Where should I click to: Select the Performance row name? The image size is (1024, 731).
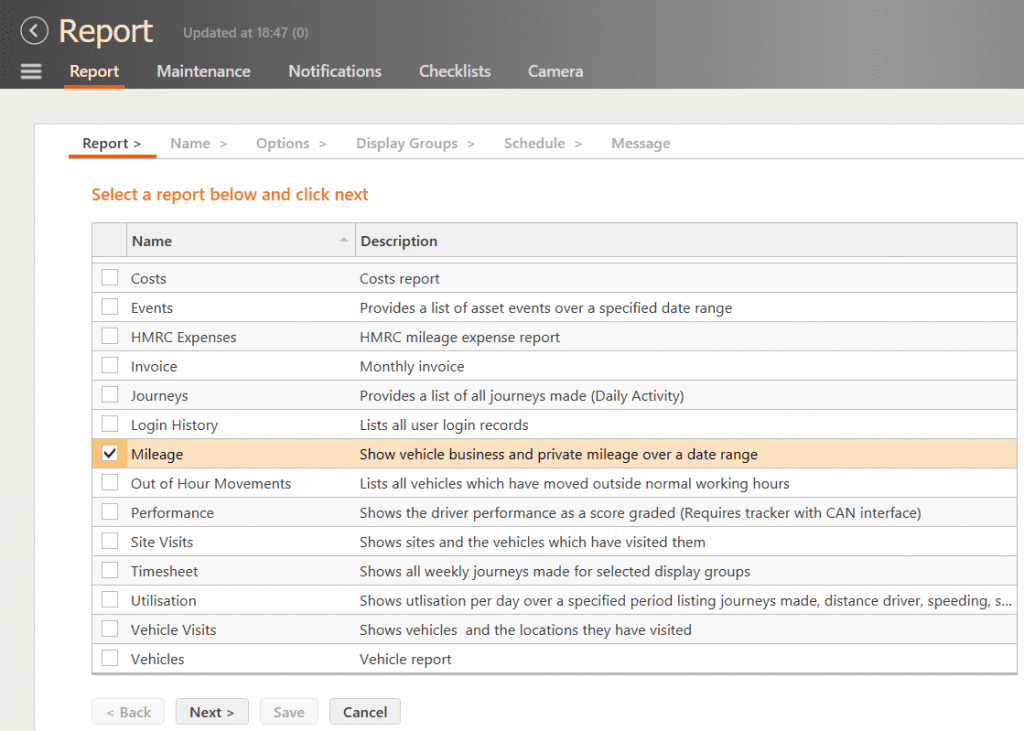(172, 513)
